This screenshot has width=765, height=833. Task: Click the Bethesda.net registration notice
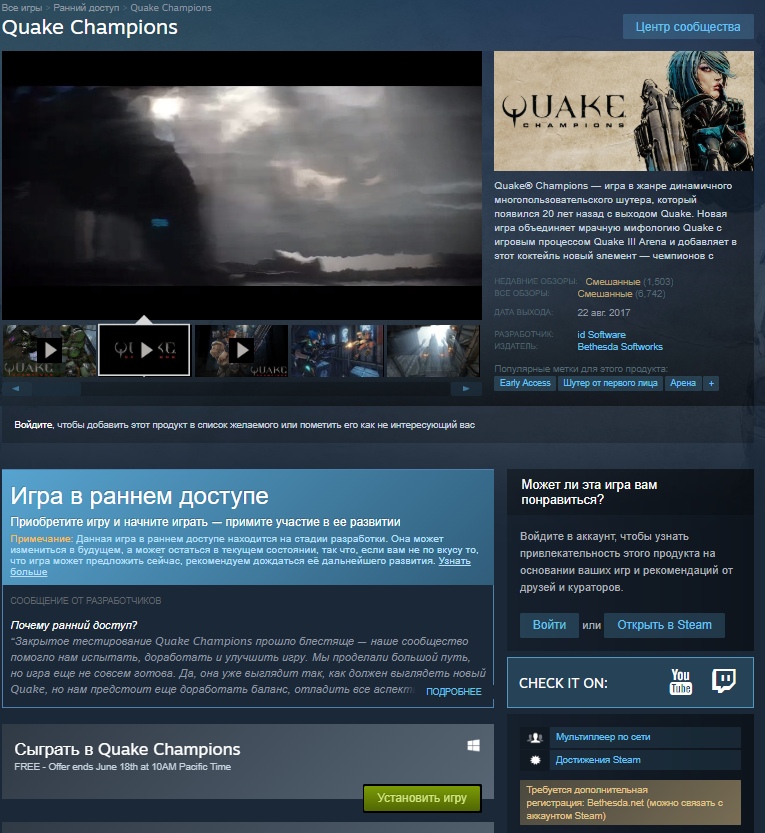[630, 803]
